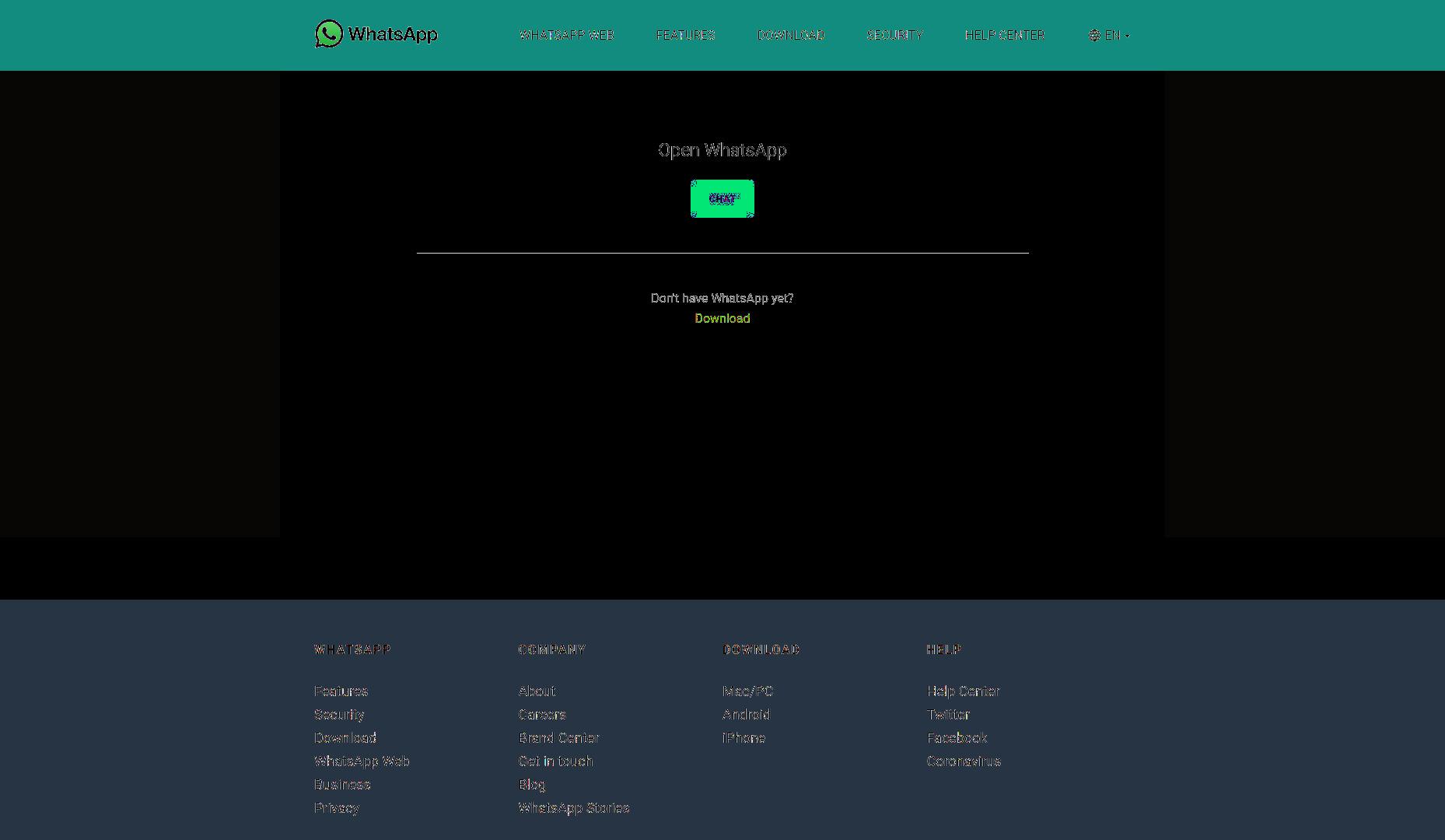Choose the iPhone download link
1445x840 pixels.
coord(743,738)
